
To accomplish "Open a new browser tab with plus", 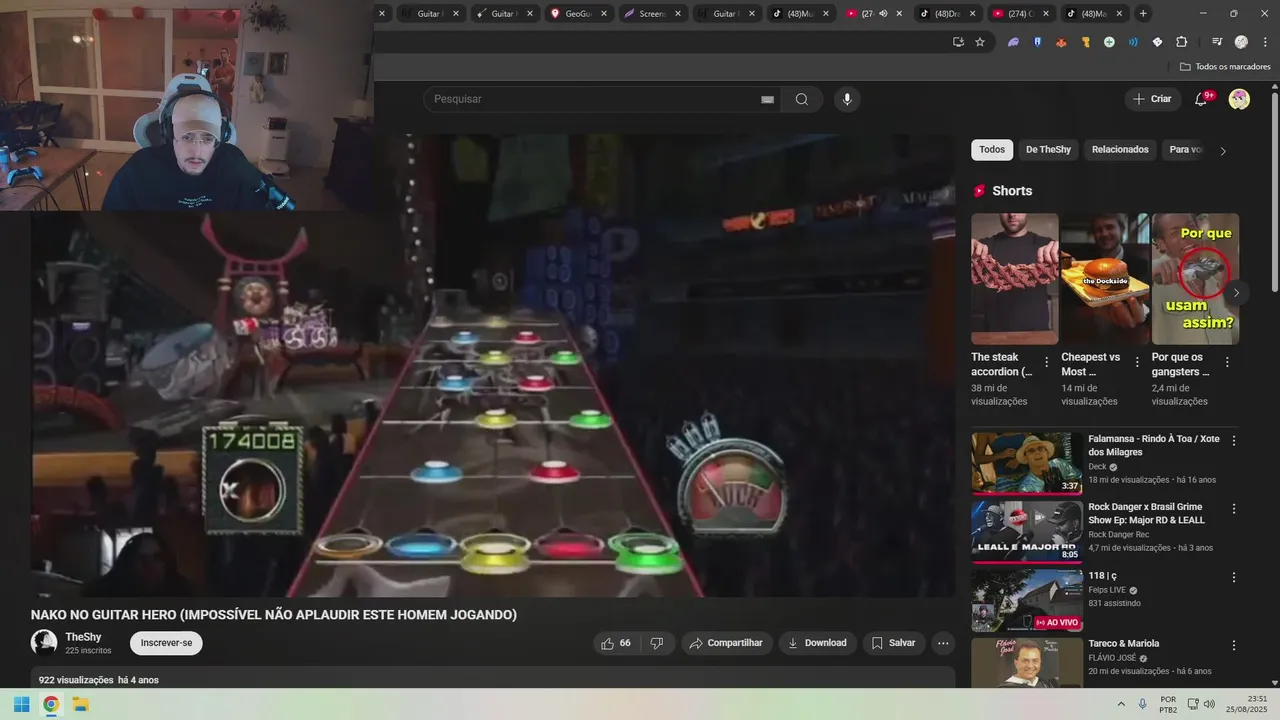I will pyautogui.click(x=1143, y=13).
